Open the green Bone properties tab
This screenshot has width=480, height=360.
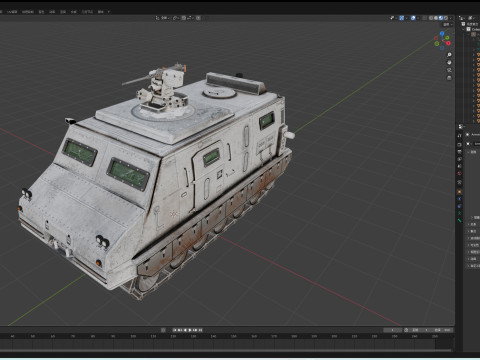coord(459,220)
